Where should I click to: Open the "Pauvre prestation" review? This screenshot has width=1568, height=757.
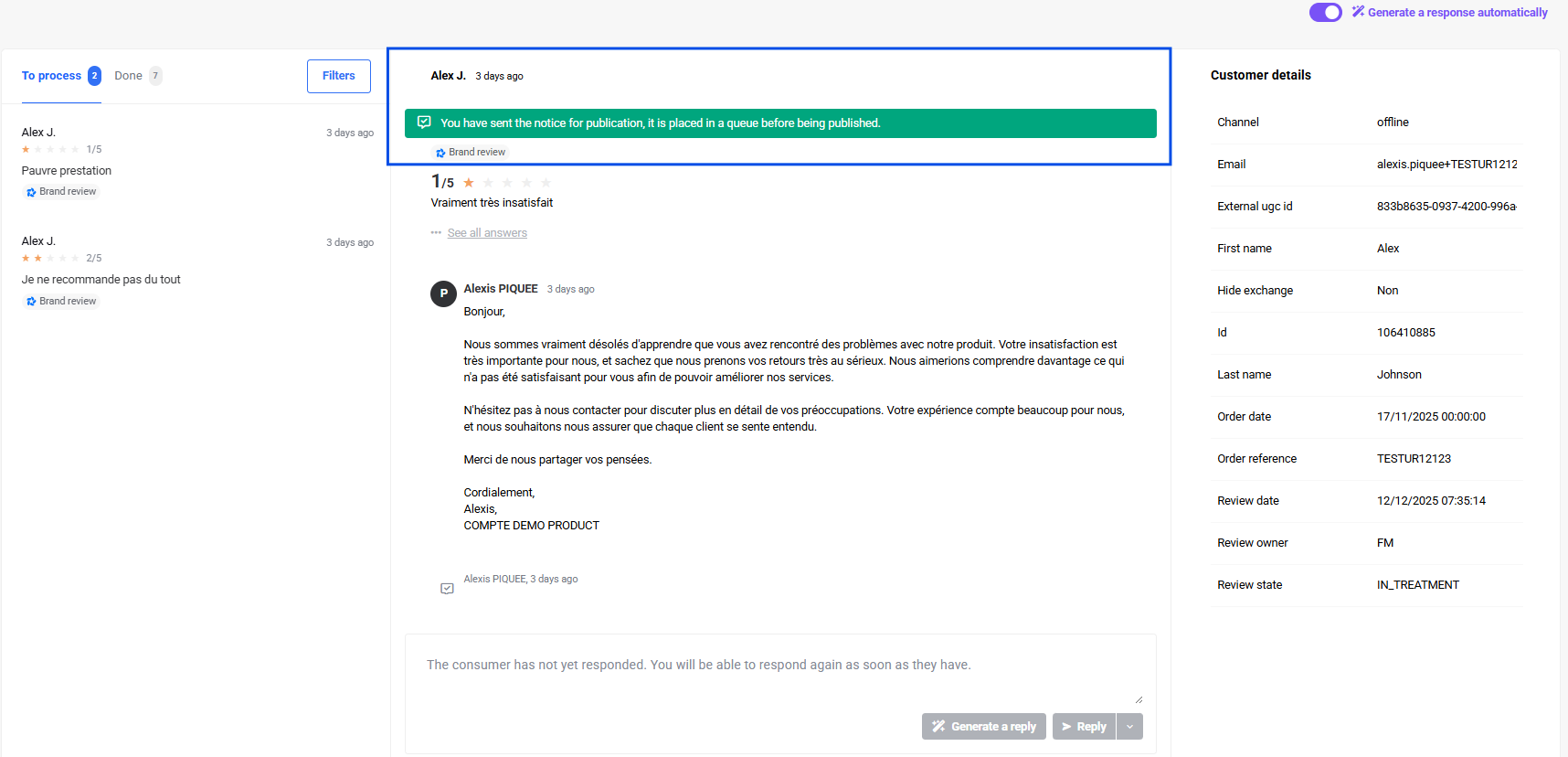67,171
